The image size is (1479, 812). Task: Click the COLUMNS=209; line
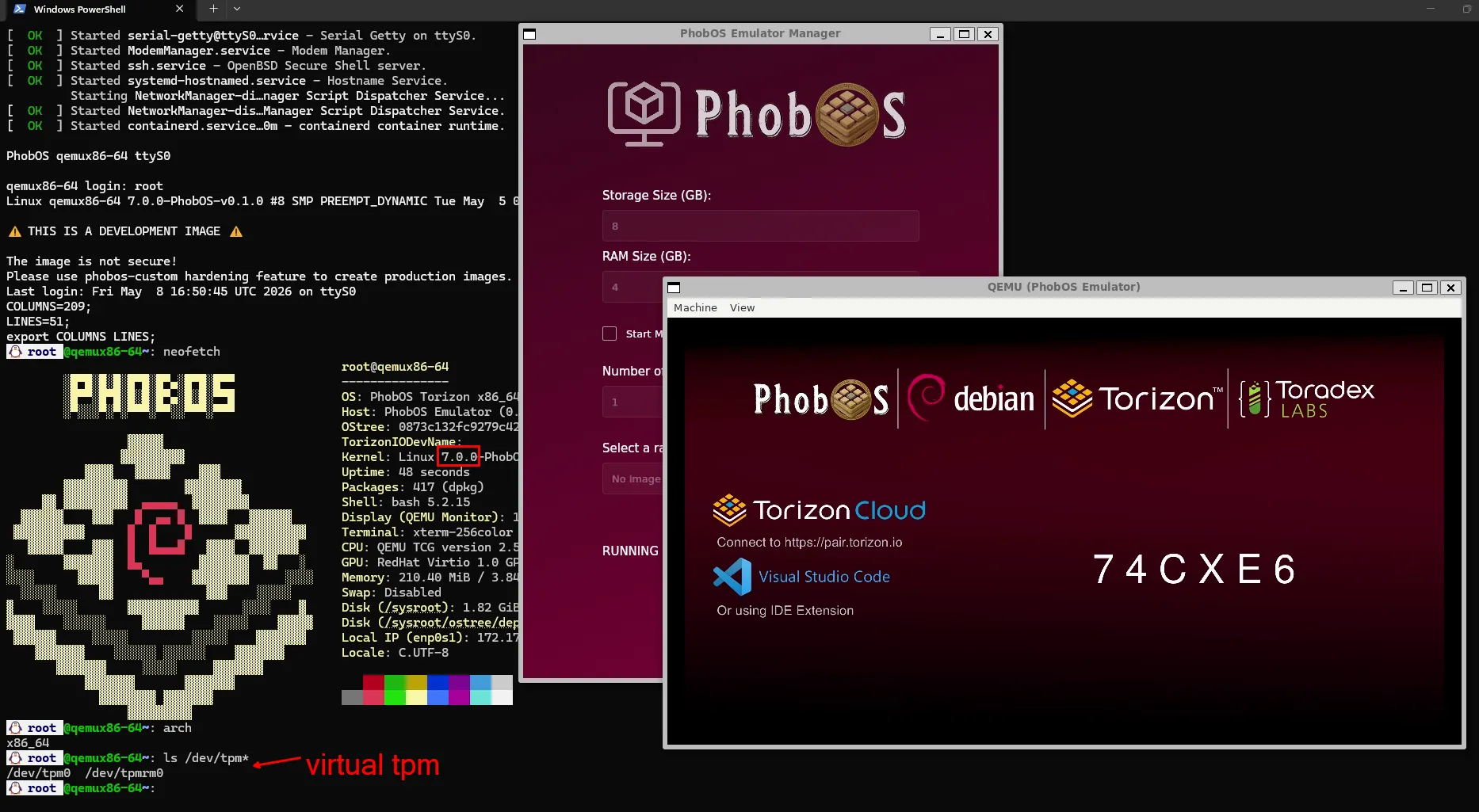(49, 307)
